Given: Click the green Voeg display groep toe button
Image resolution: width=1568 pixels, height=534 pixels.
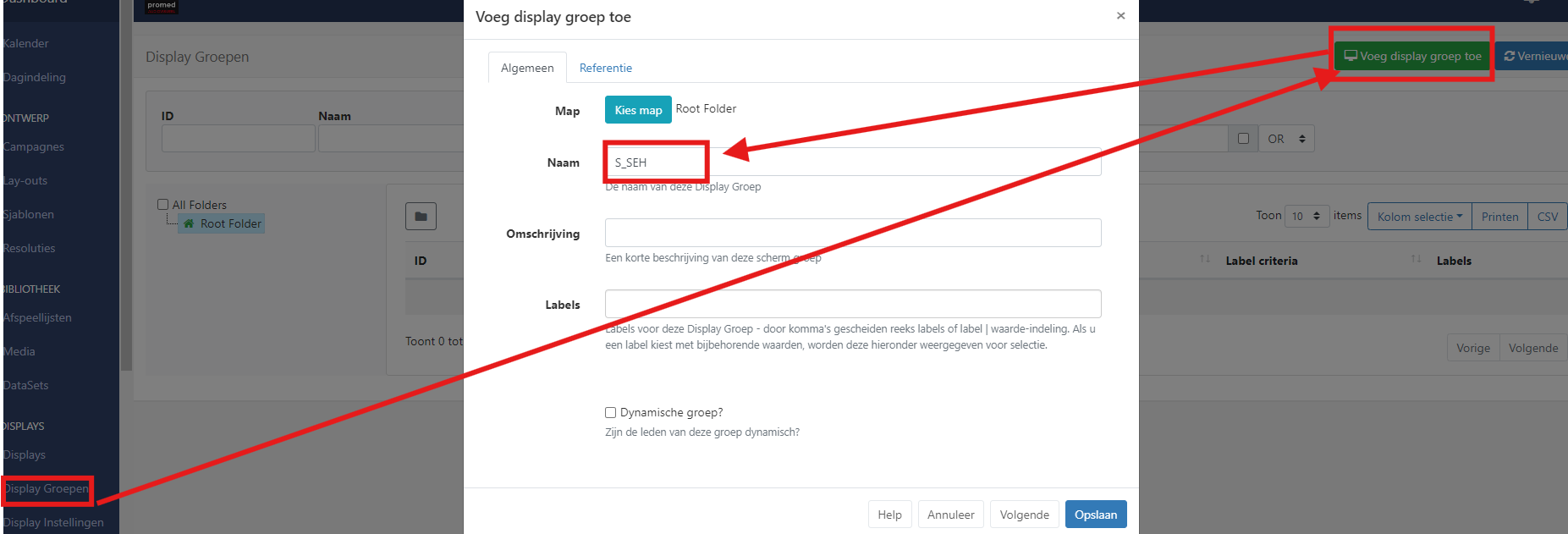Looking at the screenshot, I should [1412, 57].
